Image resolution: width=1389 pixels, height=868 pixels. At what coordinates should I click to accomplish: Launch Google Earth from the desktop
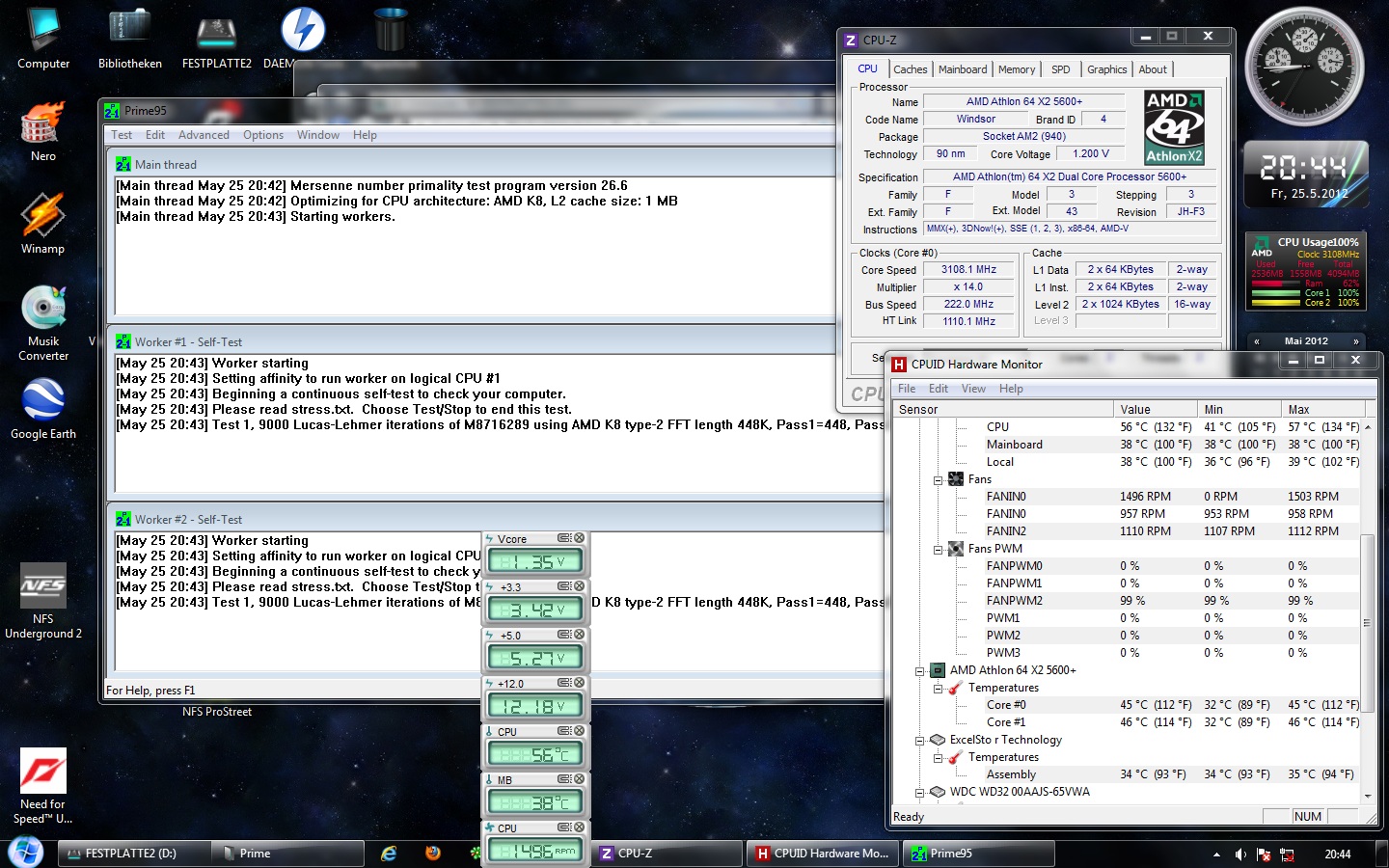[43, 409]
